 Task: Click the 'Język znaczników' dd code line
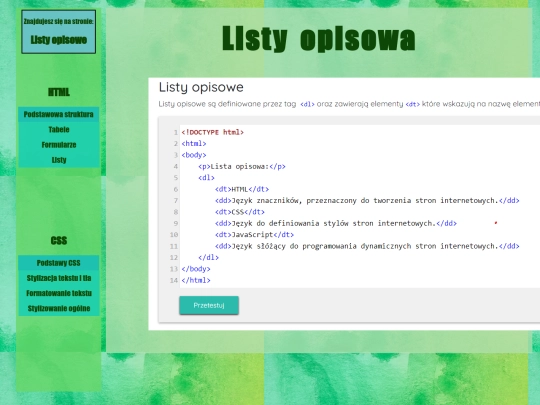tap(367, 201)
